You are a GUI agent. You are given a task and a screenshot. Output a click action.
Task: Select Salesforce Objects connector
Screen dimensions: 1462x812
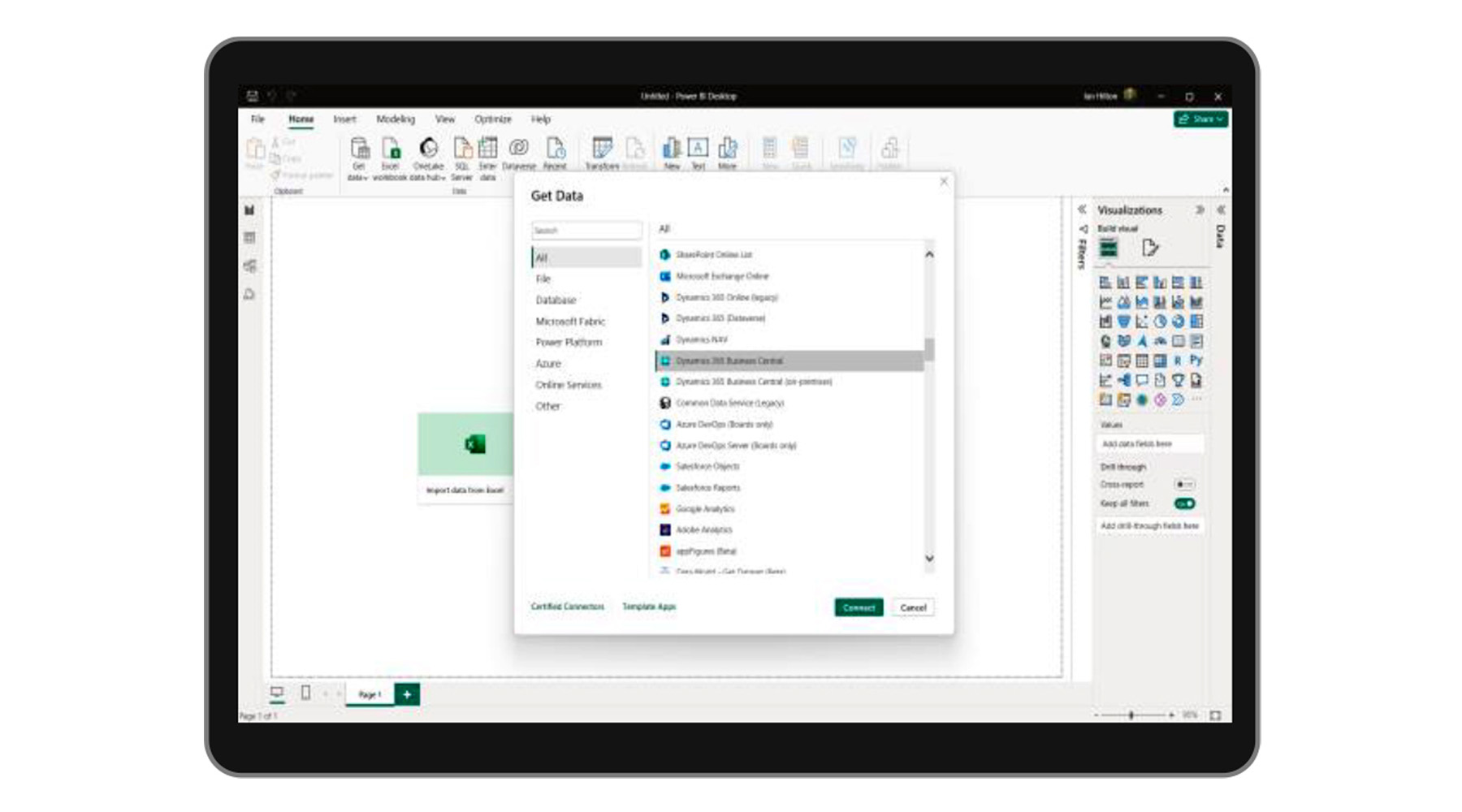tap(789, 466)
